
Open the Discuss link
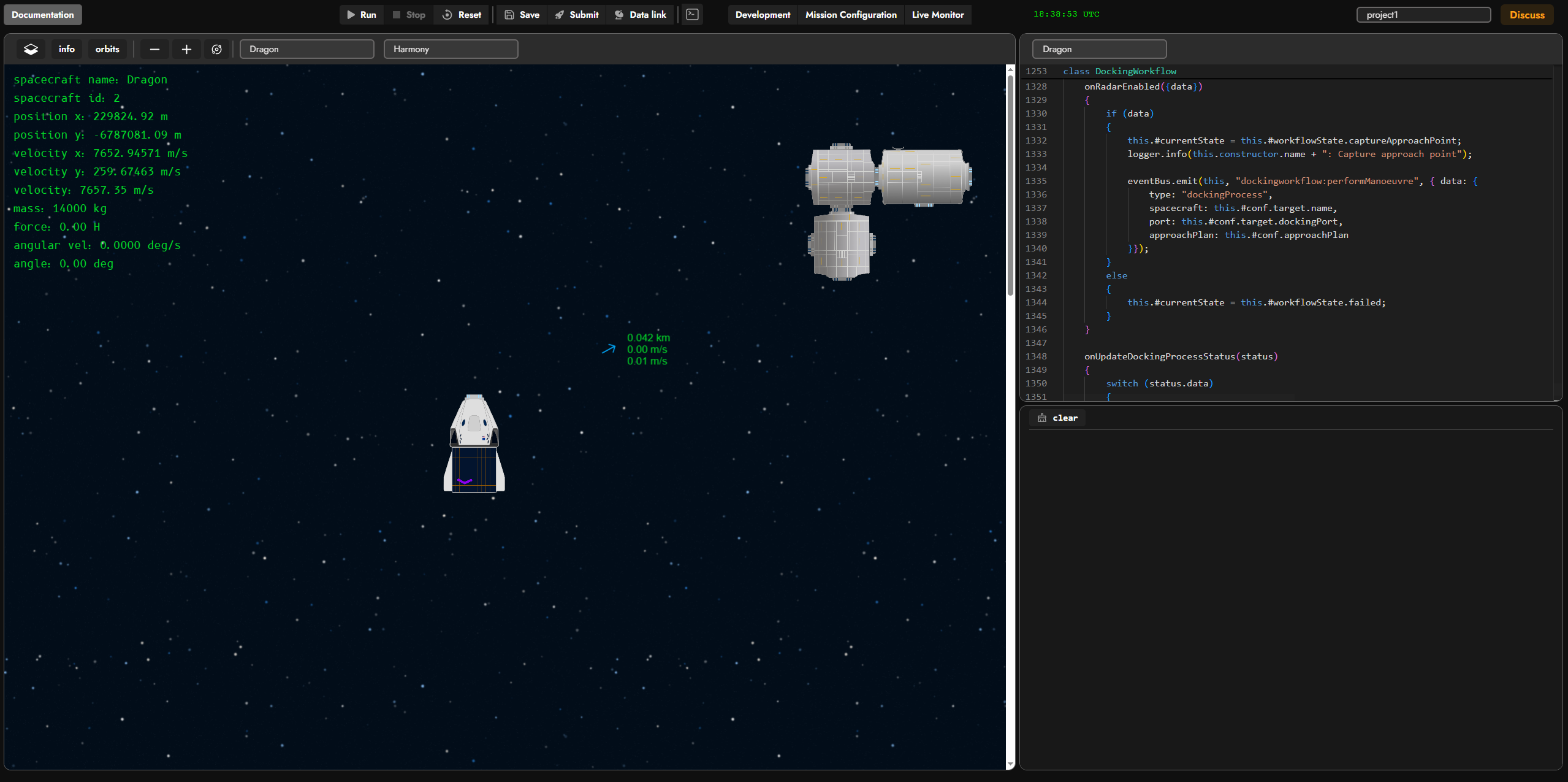point(1527,15)
